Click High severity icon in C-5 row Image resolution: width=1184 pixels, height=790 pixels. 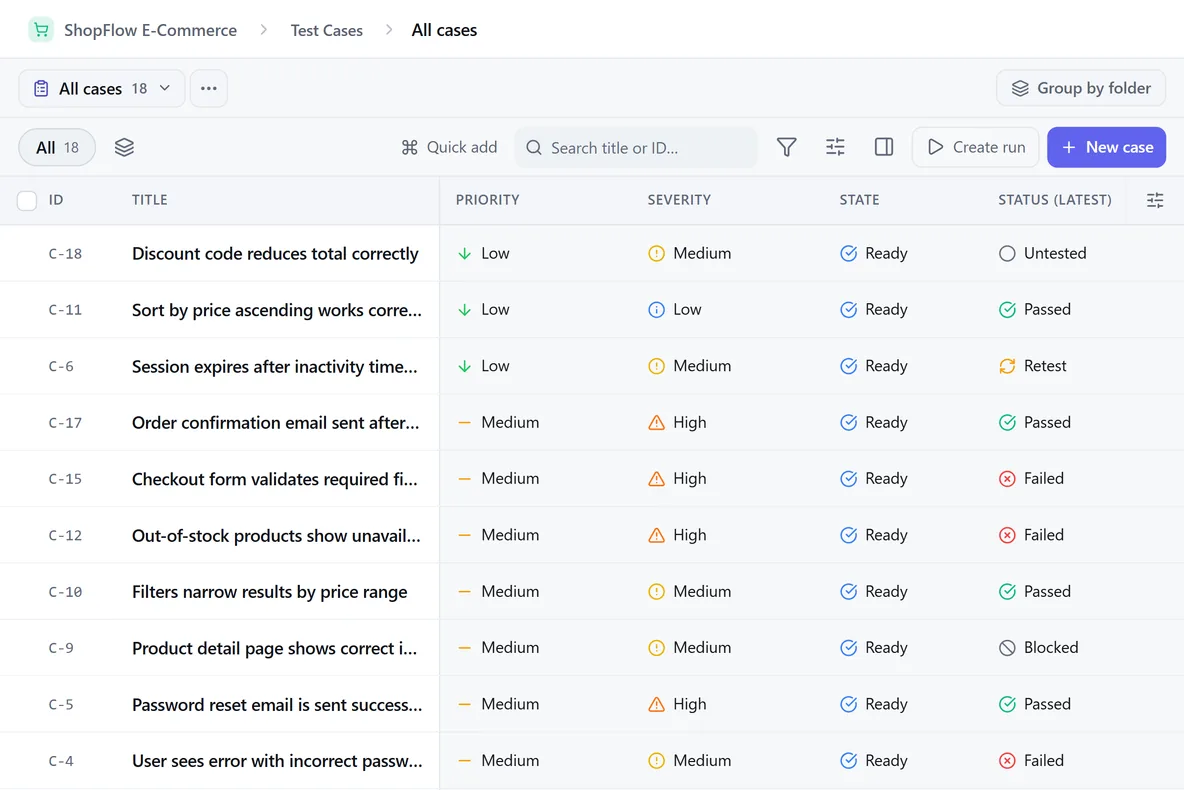coord(656,705)
